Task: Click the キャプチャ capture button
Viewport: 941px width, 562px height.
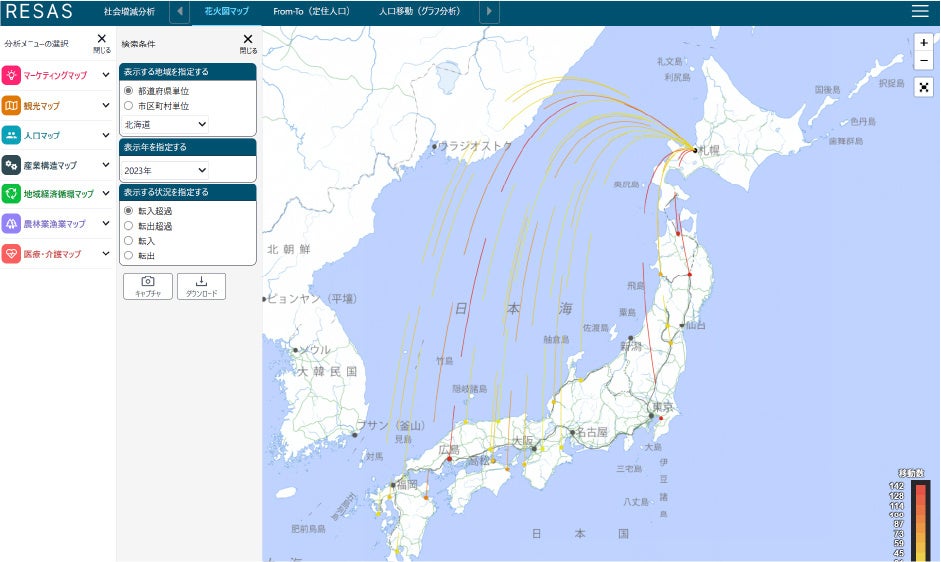Action: [x=148, y=286]
